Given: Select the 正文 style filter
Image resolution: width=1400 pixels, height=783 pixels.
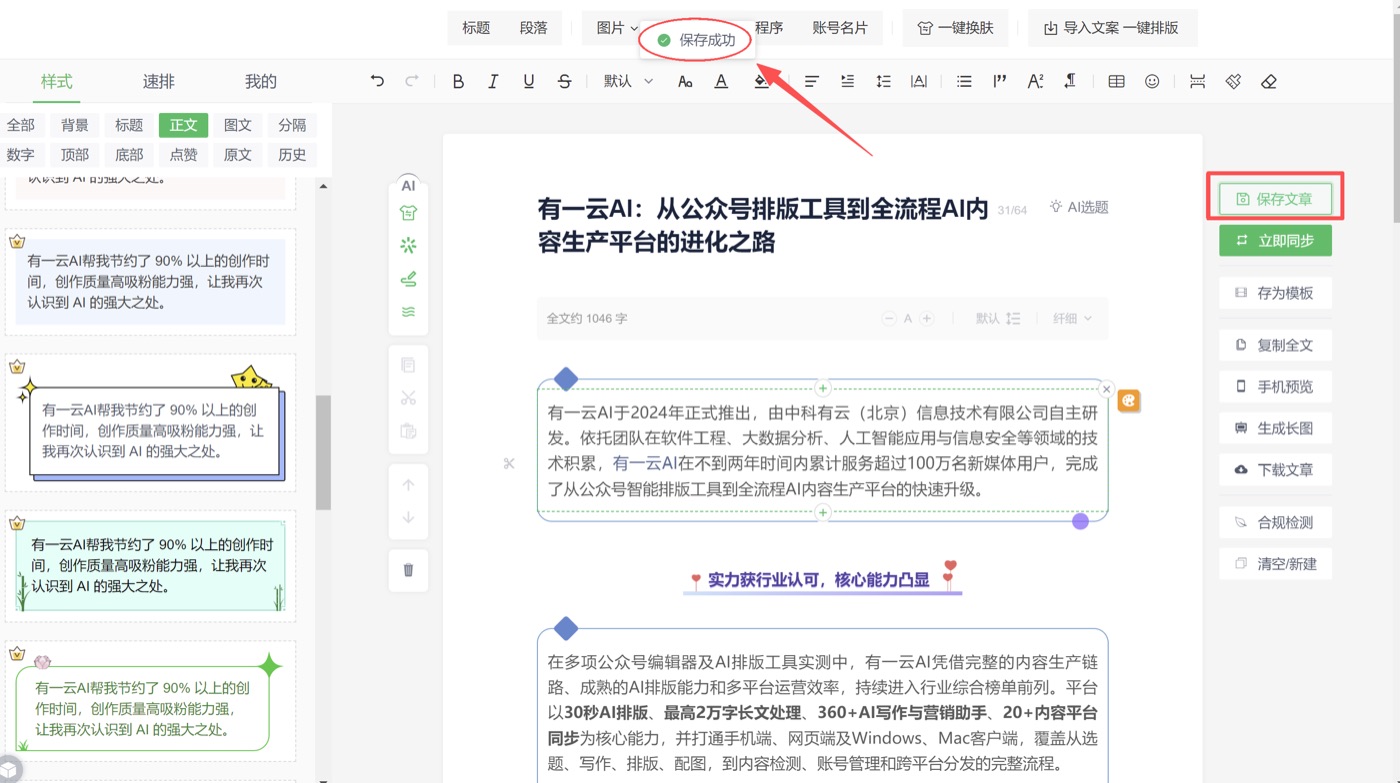Looking at the screenshot, I should tap(183, 125).
